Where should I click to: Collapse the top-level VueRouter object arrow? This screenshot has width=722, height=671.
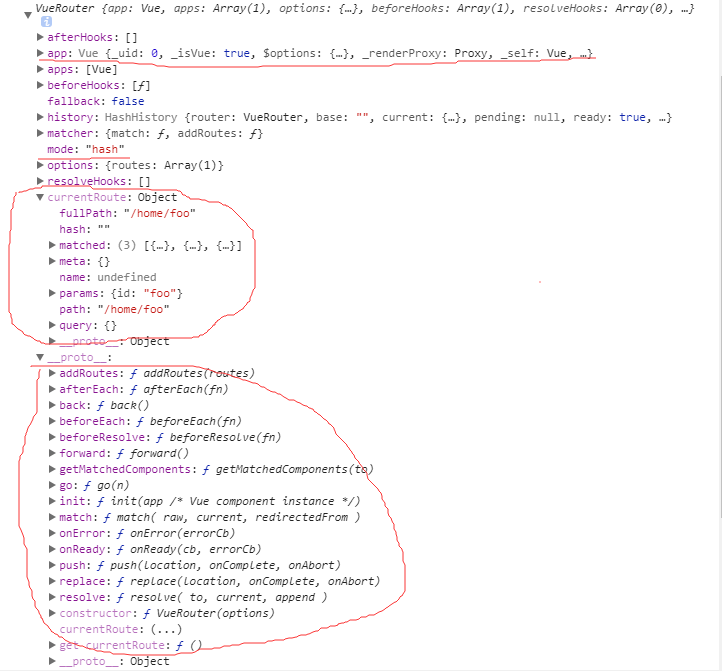pyautogui.click(x=28, y=15)
